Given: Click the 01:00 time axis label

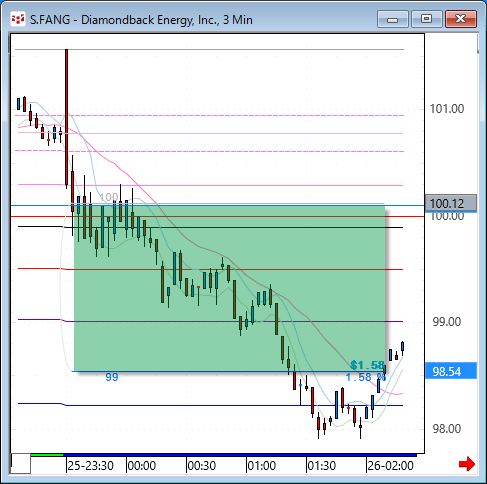Looking at the screenshot, I should [262, 465].
